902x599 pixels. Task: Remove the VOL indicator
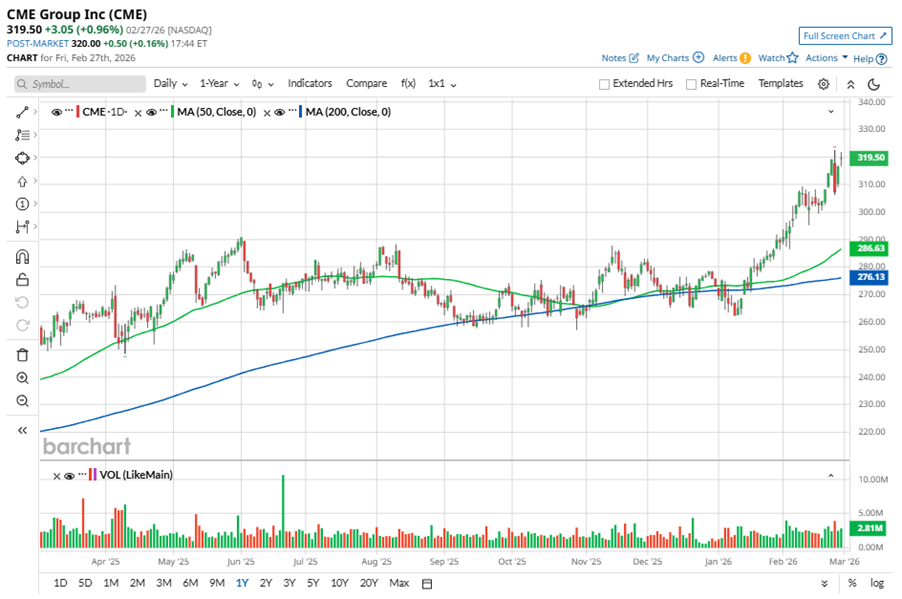pos(56,476)
